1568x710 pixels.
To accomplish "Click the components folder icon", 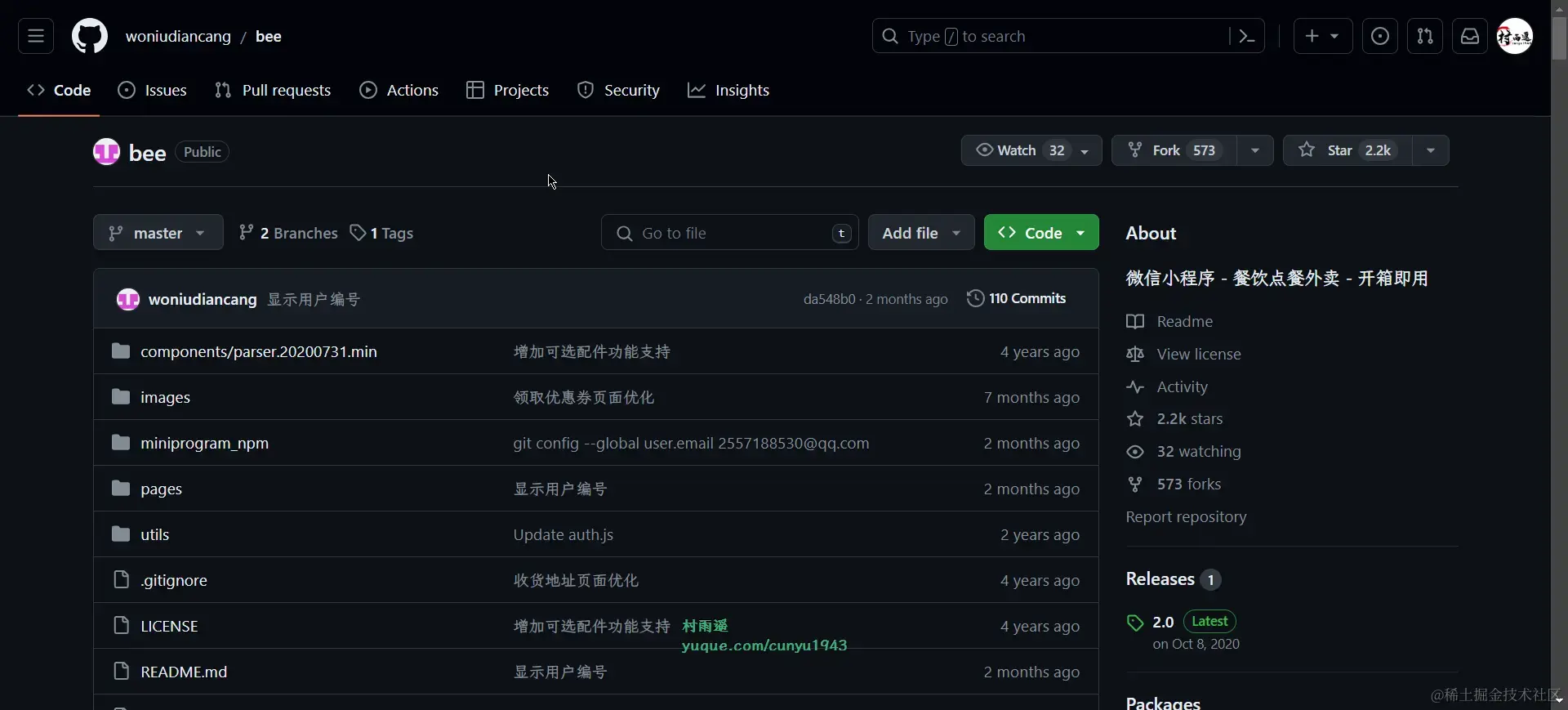I will click(x=121, y=351).
